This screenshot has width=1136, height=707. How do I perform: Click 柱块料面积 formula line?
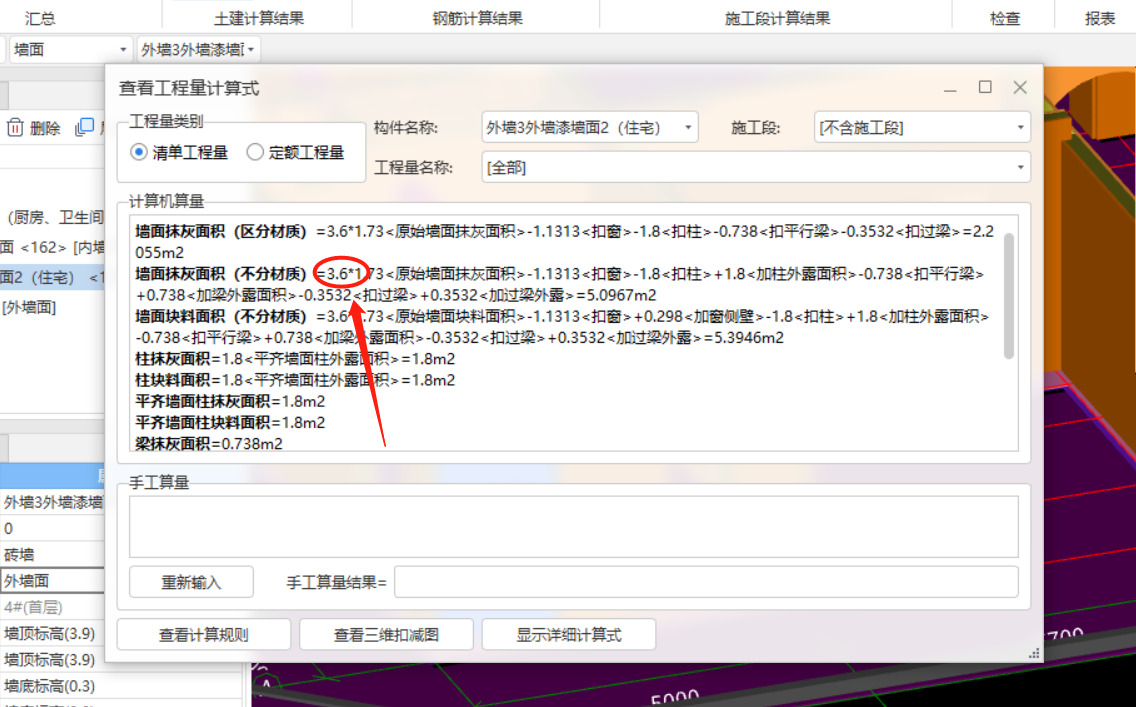(295, 380)
